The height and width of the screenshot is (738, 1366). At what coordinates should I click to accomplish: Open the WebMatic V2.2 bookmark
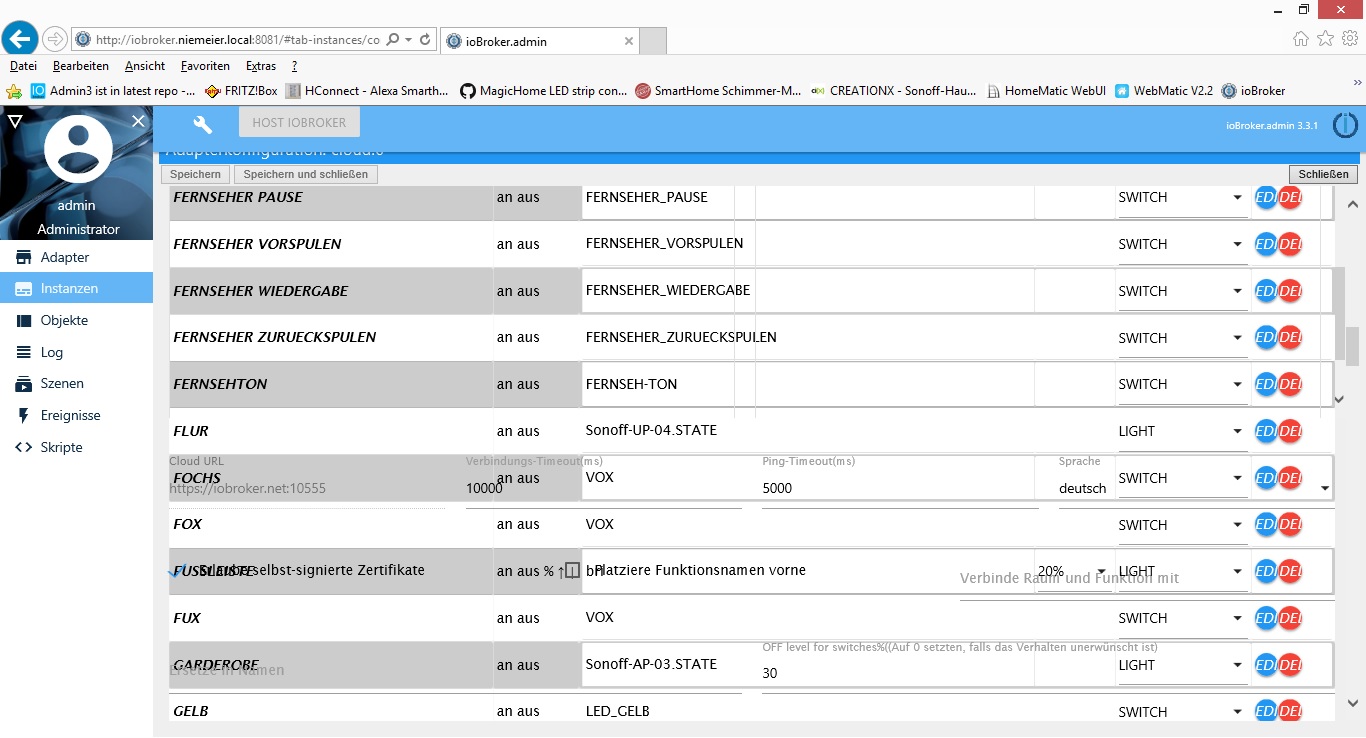point(1164,91)
